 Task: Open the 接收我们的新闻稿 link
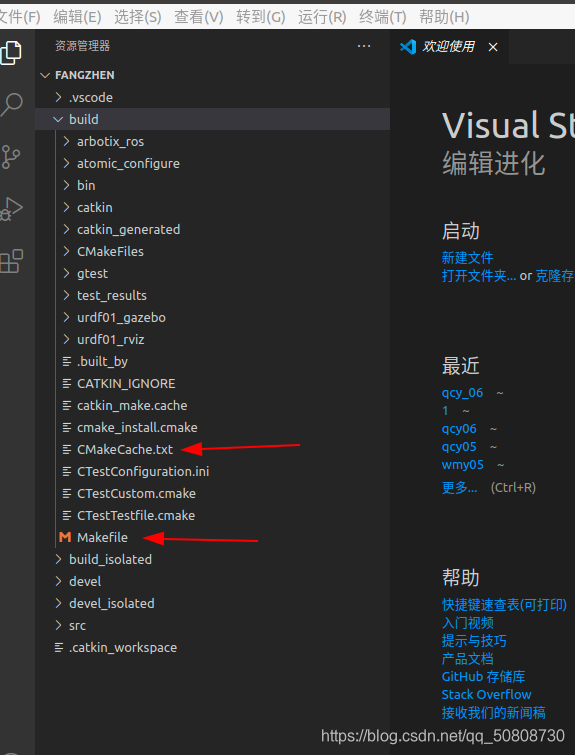pyautogui.click(x=494, y=713)
